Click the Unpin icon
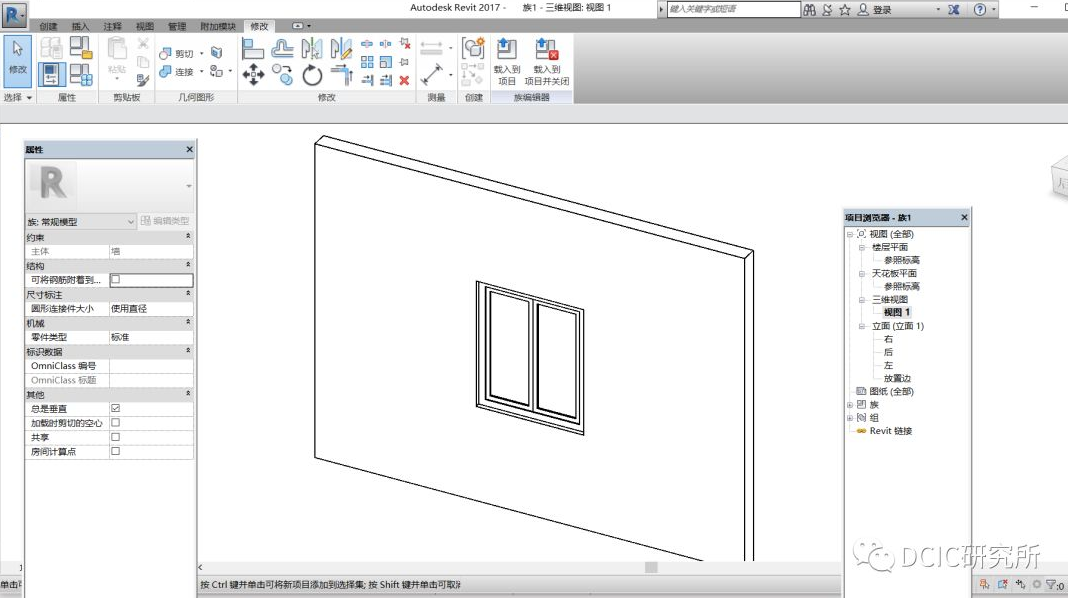Viewport: 1068px width, 598px height. click(x=405, y=44)
